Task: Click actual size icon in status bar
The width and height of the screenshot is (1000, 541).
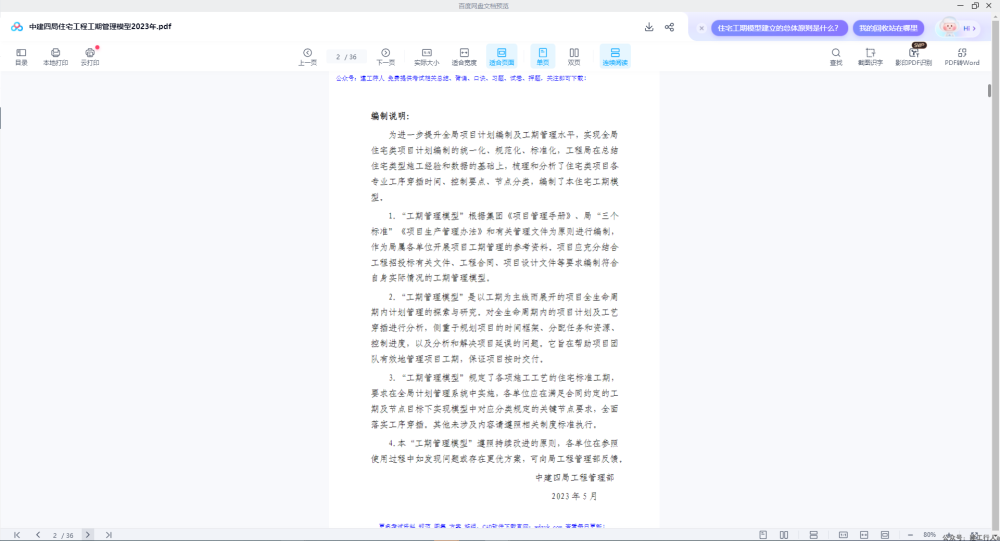Action: (843, 535)
